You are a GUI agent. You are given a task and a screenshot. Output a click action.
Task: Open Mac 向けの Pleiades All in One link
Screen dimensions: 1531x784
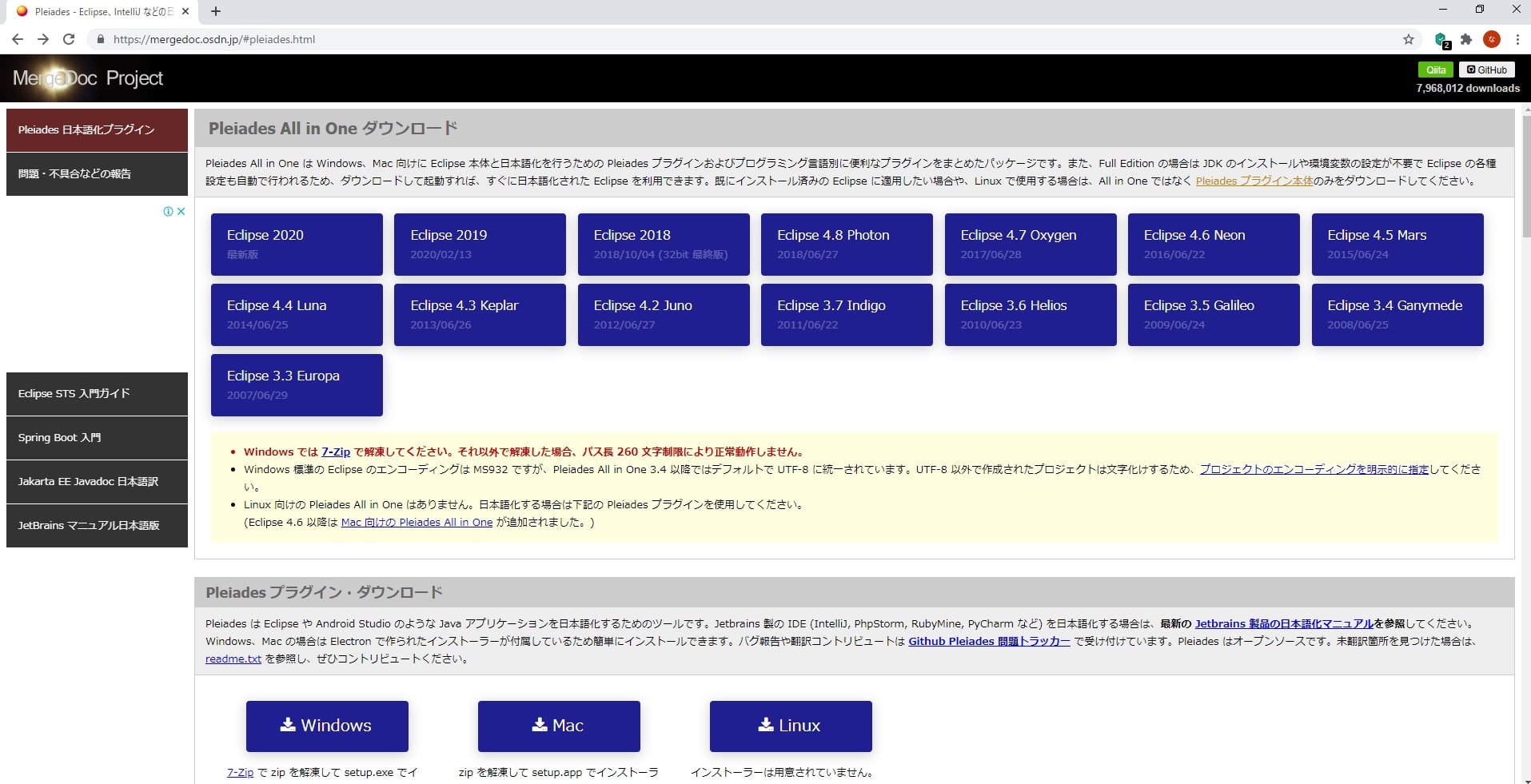(x=417, y=522)
